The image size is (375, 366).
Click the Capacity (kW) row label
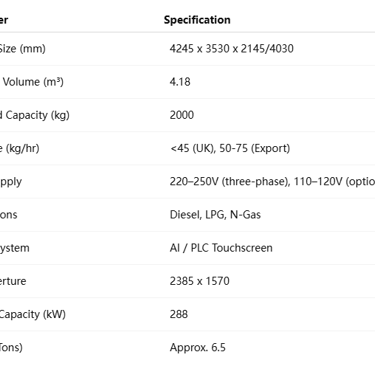(33, 314)
